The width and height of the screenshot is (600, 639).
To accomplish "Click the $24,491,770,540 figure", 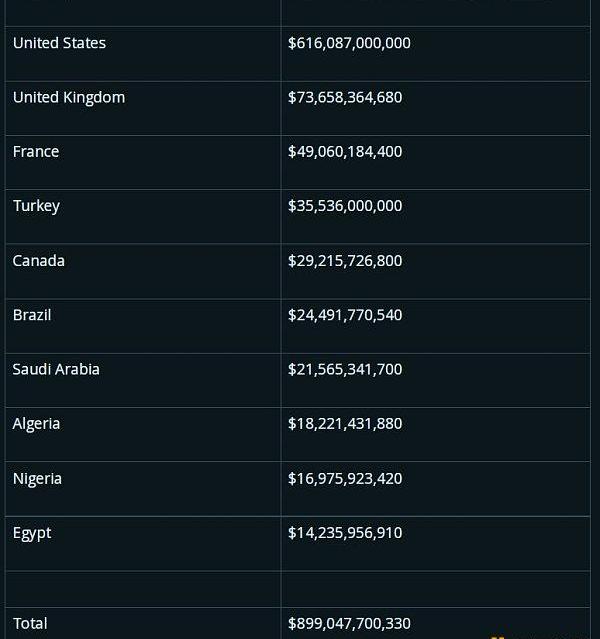I will click(x=345, y=315).
